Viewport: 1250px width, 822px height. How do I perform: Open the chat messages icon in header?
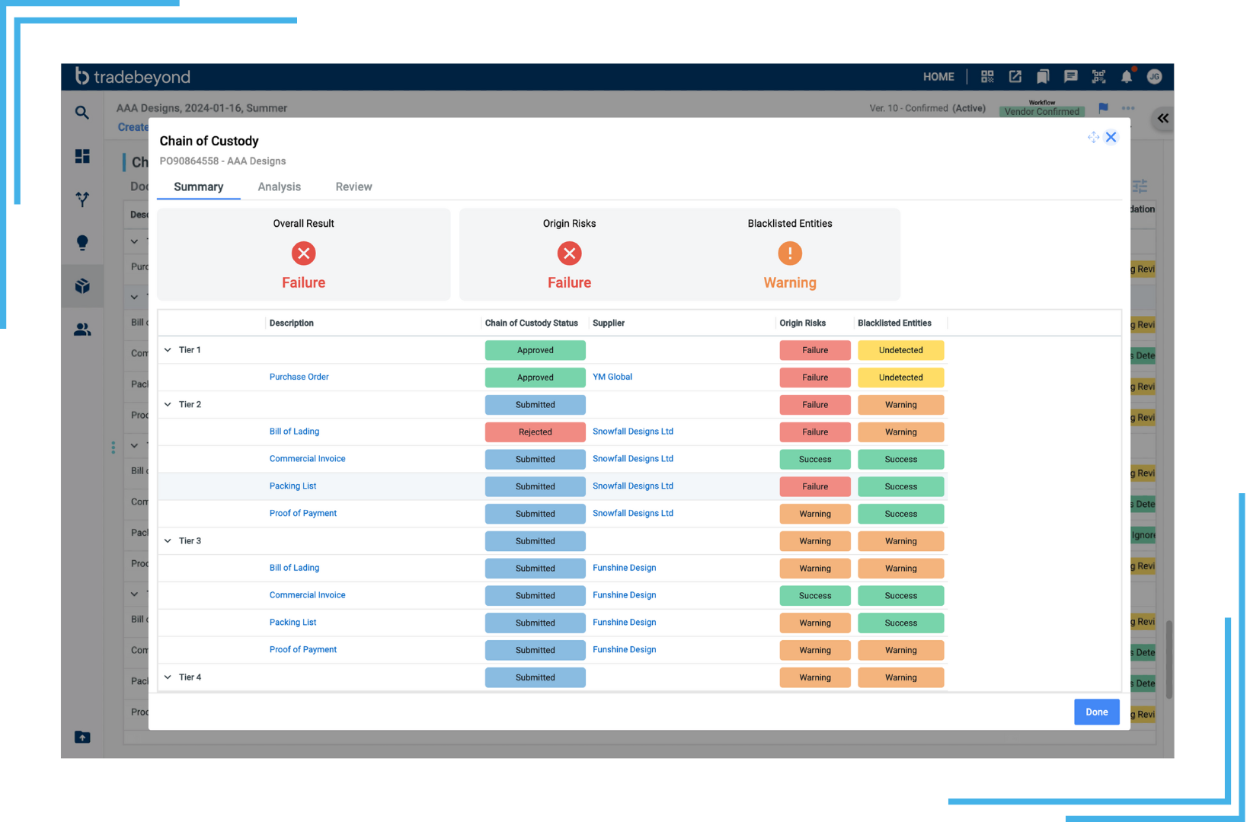1070,77
